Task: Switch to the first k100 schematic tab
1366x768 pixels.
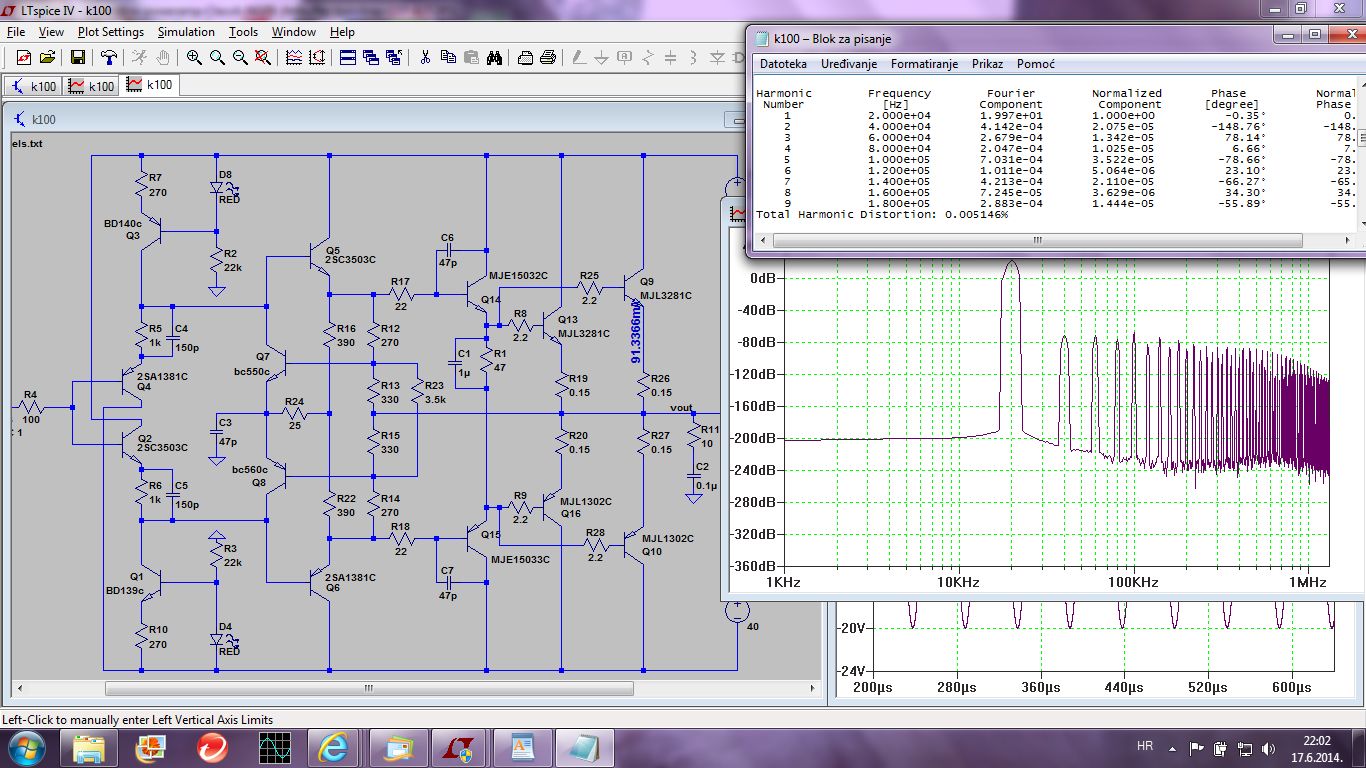Action: (34, 86)
